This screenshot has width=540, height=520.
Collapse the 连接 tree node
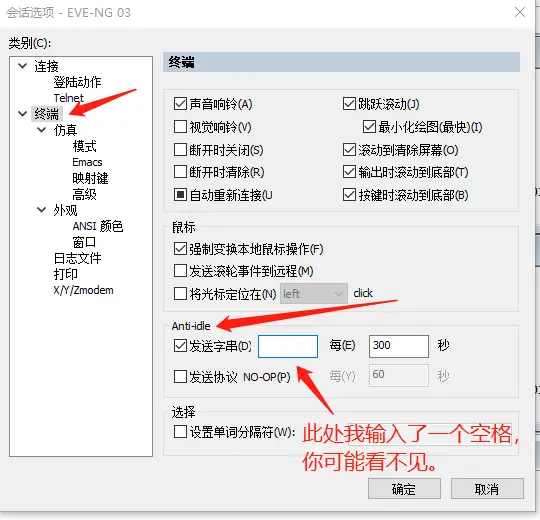pyautogui.click(x=22, y=65)
